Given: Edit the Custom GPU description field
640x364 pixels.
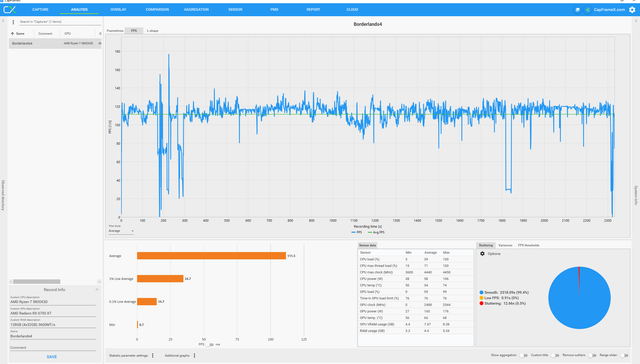Looking at the screenshot, I should pyautogui.click(x=53, y=313).
